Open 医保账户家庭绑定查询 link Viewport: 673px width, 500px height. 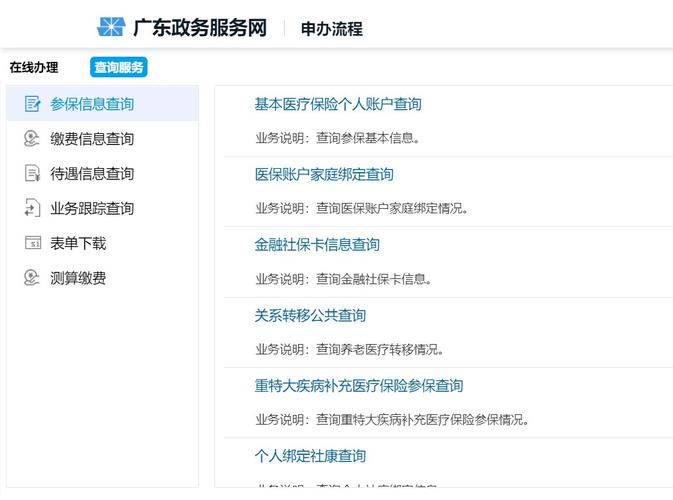pyautogui.click(x=324, y=174)
